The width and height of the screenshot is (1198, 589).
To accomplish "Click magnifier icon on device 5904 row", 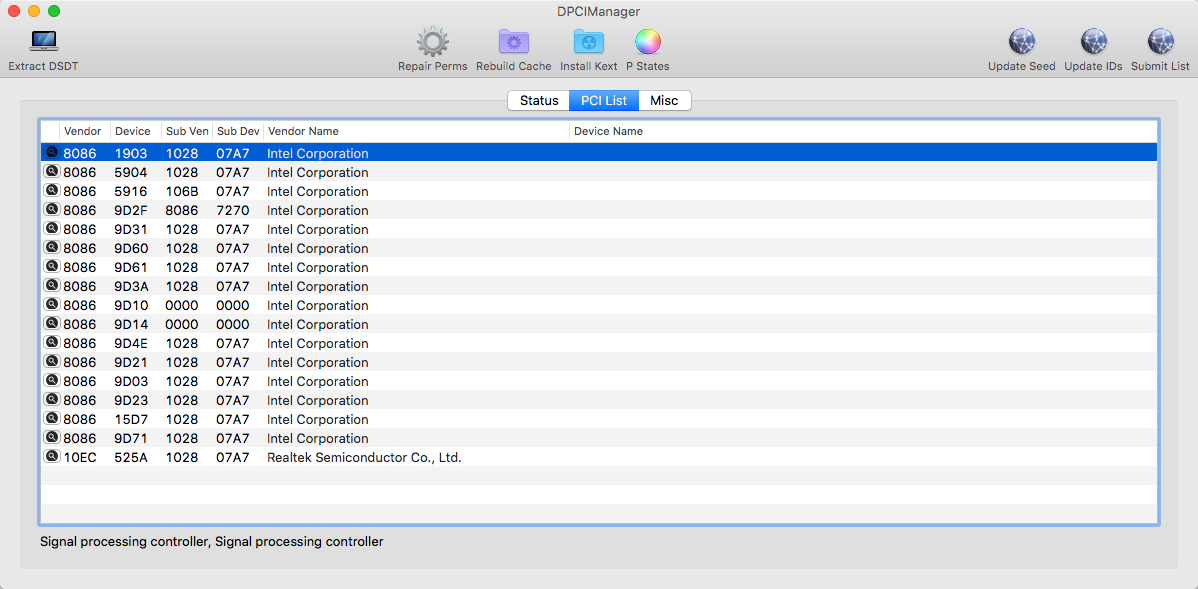I will pos(52,172).
